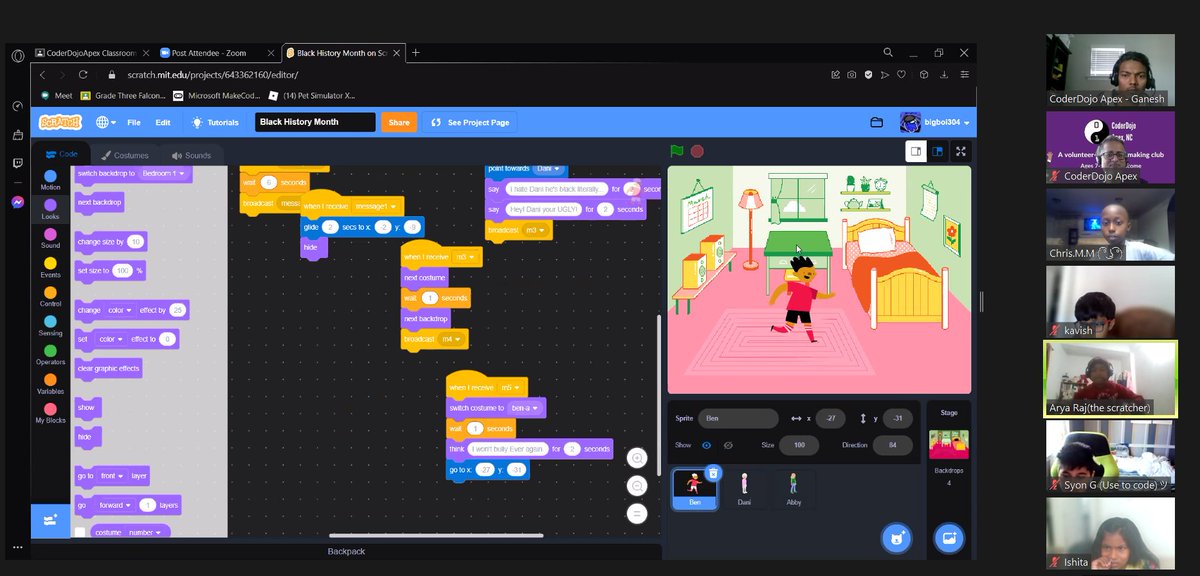The width and height of the screenshot is (1200, 576).
Task: Click the sprite Size field
Action: pyautogui.click(x=798, y=445)
